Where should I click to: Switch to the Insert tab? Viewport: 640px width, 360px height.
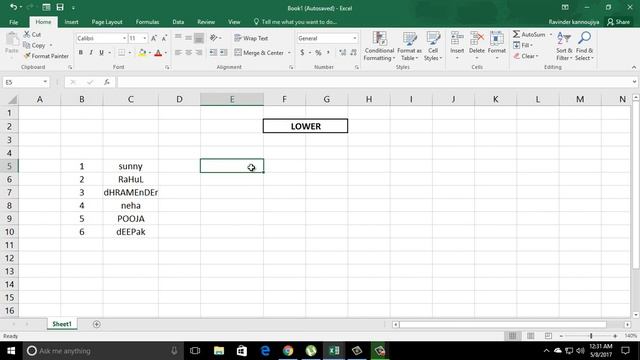coord(71,22)
